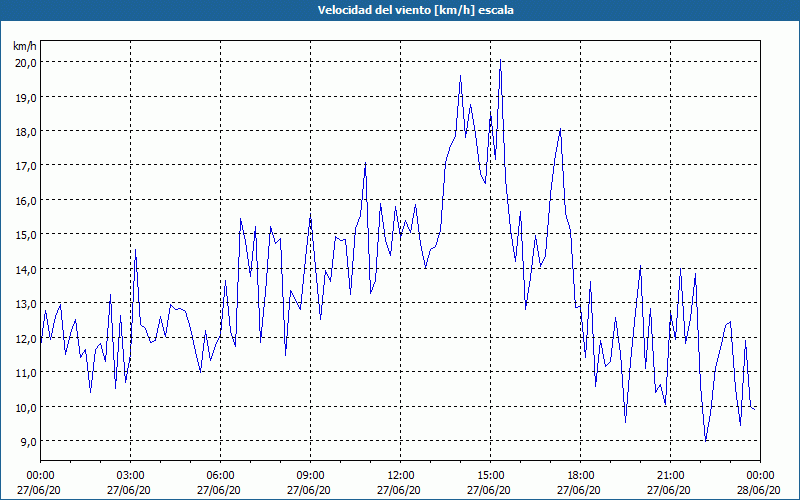
Task: Select the 16,0 y-axis value
Action: 26,201
